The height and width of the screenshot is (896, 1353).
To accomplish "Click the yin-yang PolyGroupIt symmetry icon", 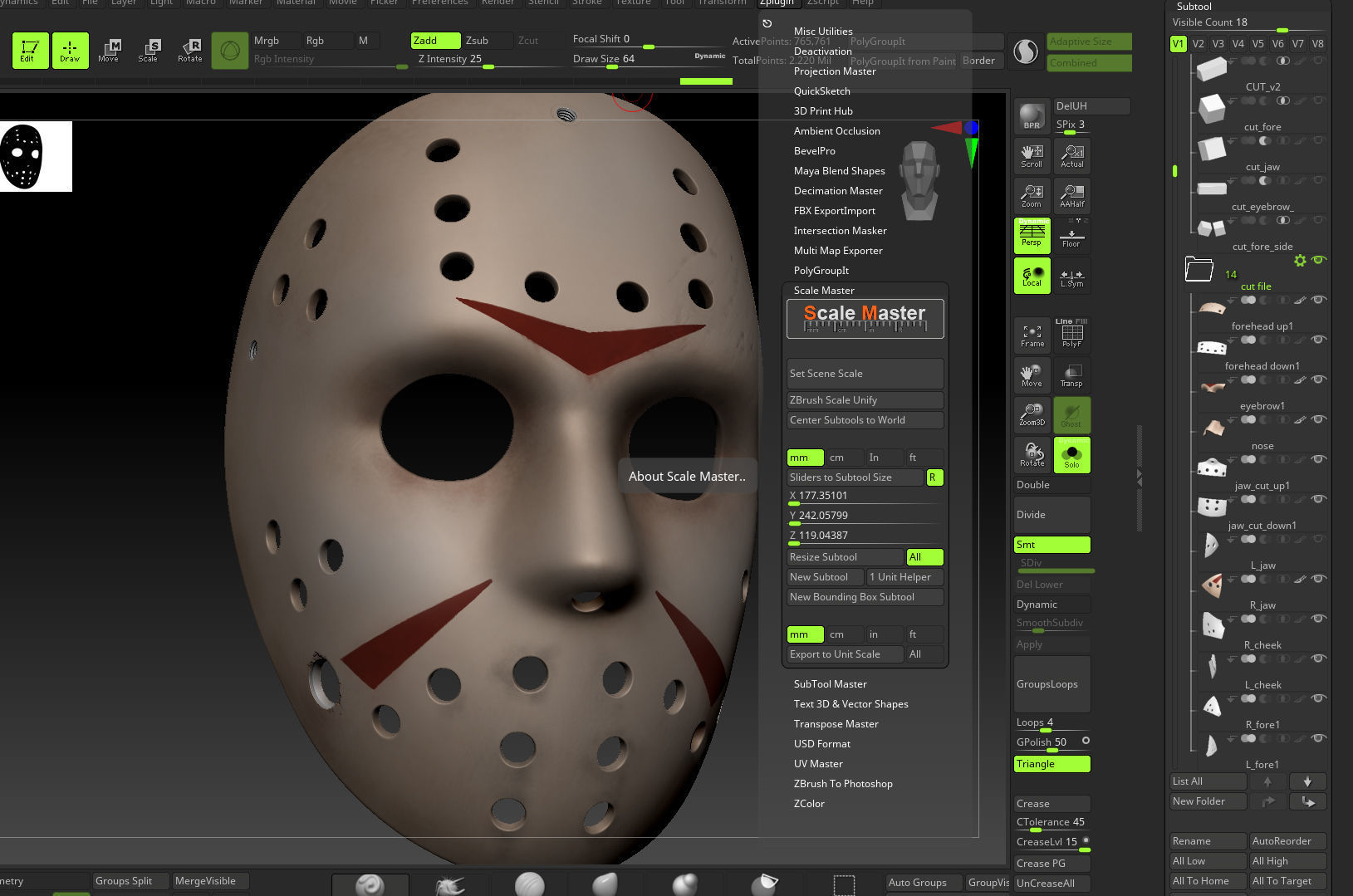I will [1026, 51].
